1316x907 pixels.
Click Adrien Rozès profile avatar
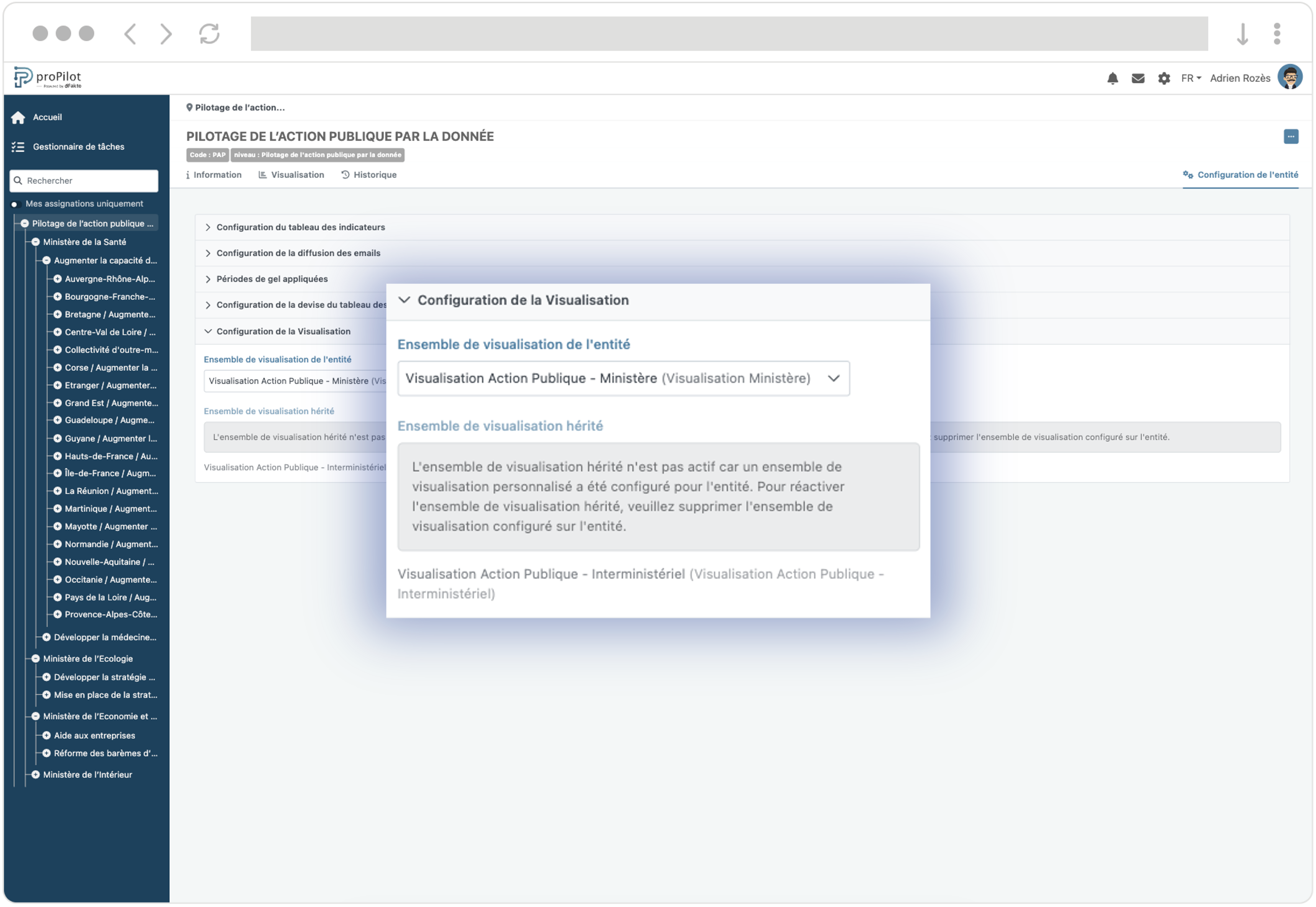(1289, 77)
